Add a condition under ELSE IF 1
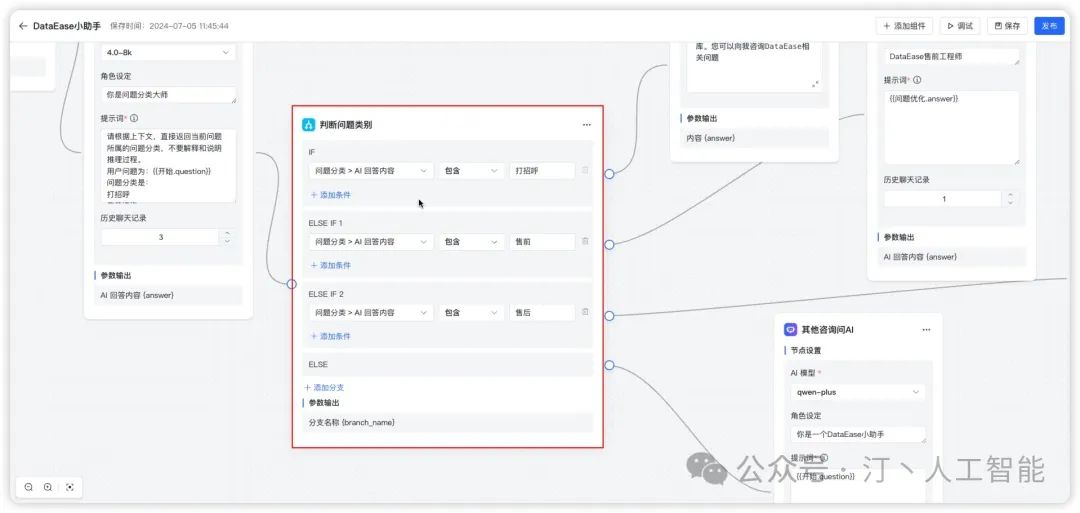 click(331, 265)
